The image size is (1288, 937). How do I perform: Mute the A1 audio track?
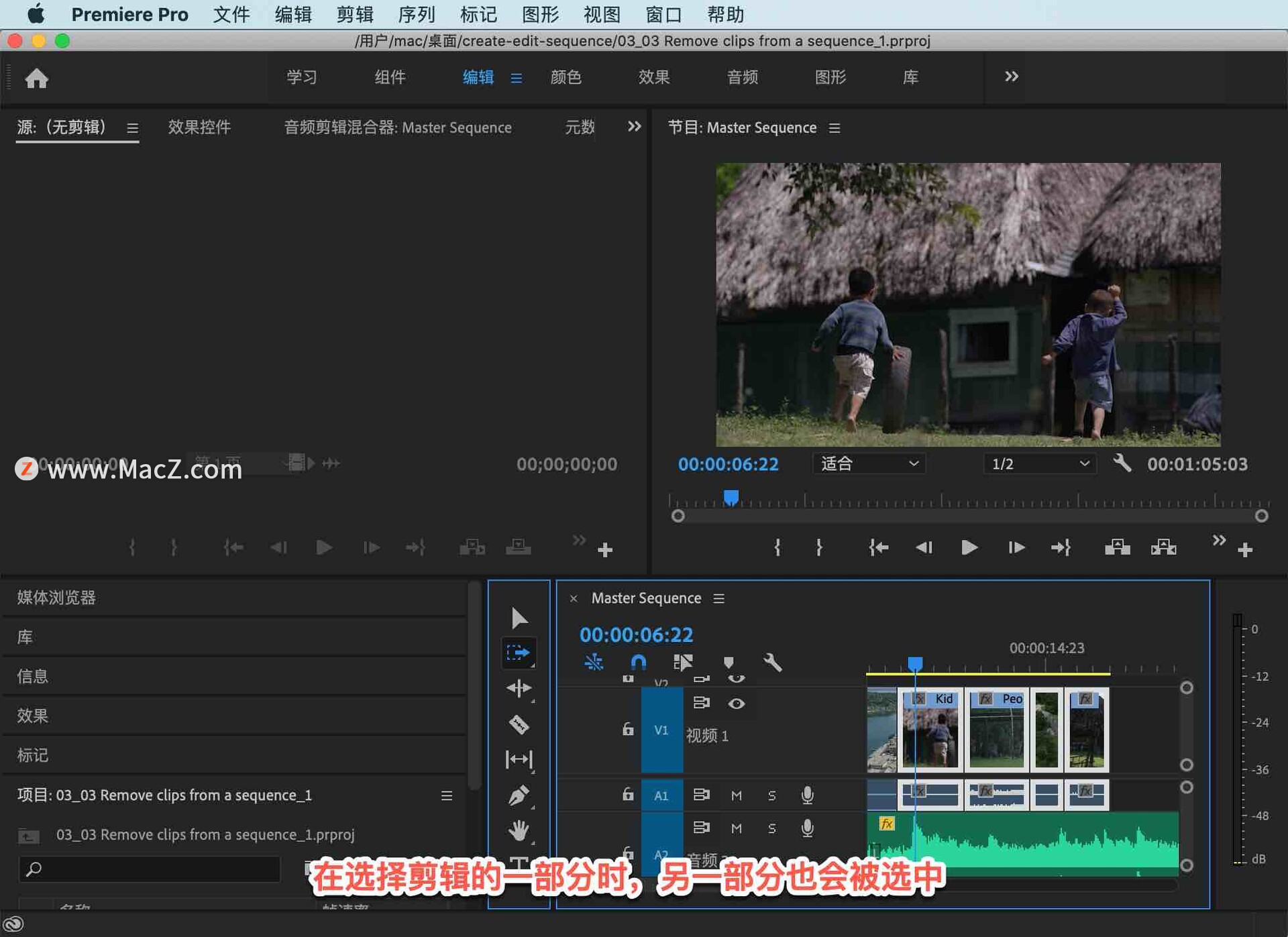coord(736,795)
